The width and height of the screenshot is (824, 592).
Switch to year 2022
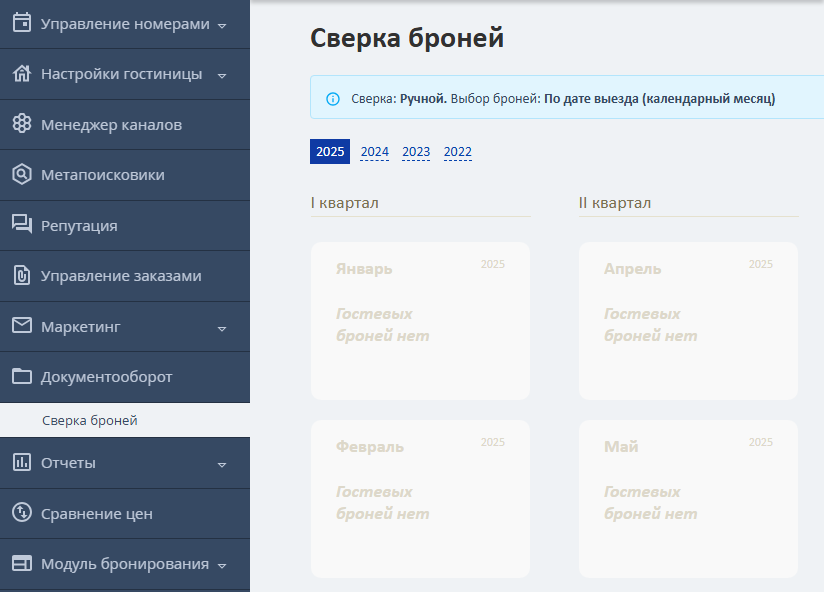[x=458, y=151]
